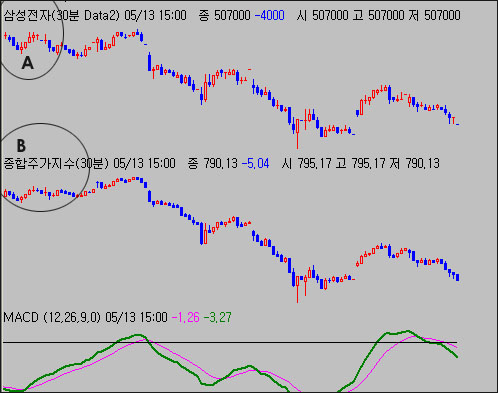Click the index change value -5,04
Image resolution: width=498 pixels, height=393 pixels.
point(255,164)
